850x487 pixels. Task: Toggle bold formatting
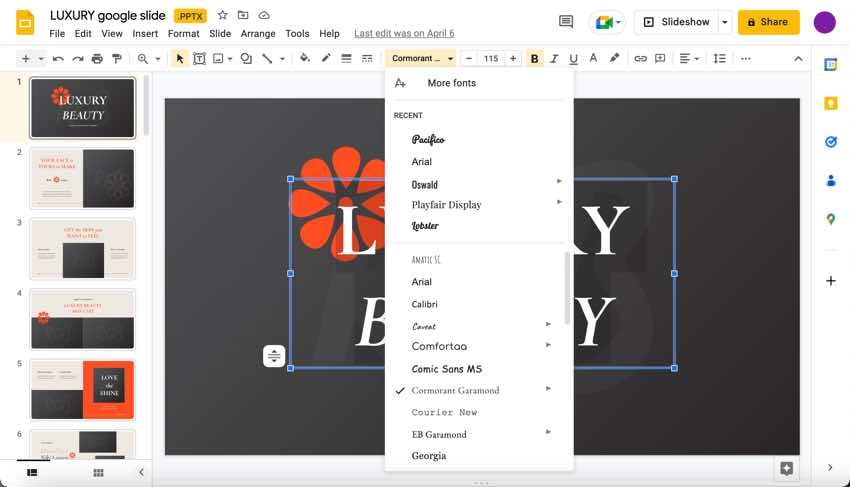pyautogui.click(x=534, y=59)
